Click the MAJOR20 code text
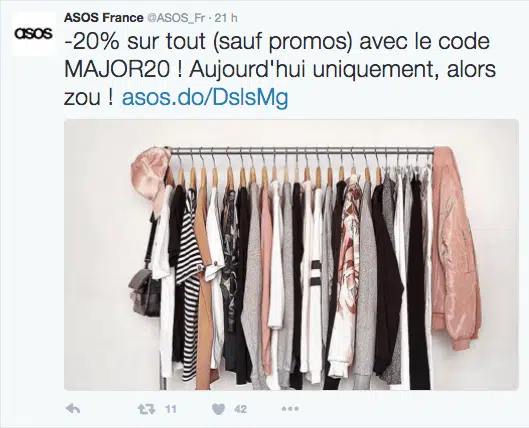 point(117,69)
